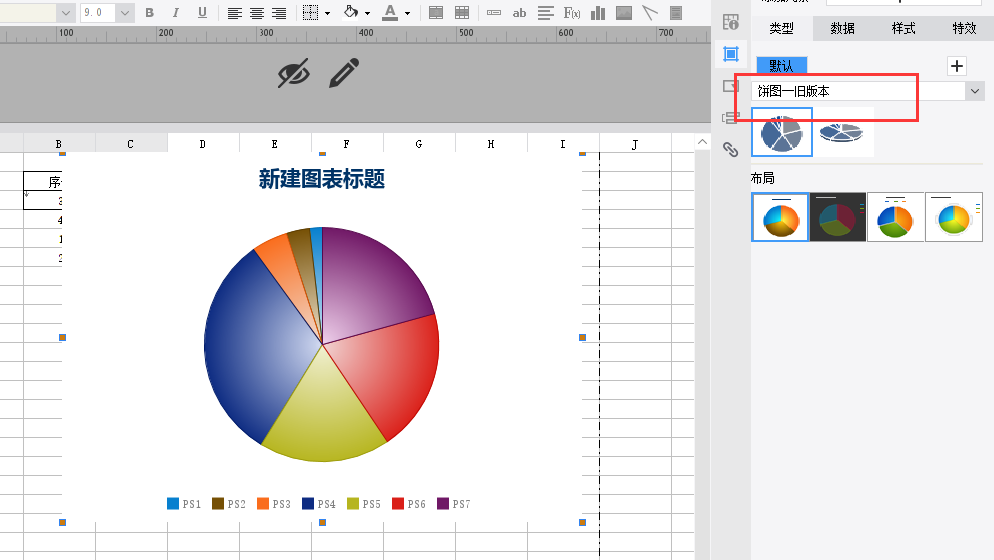Image resolution: width=994 pixels, height=560 pixels.
Task: Insert rich text 'ab' element
Action: [519, 13]
